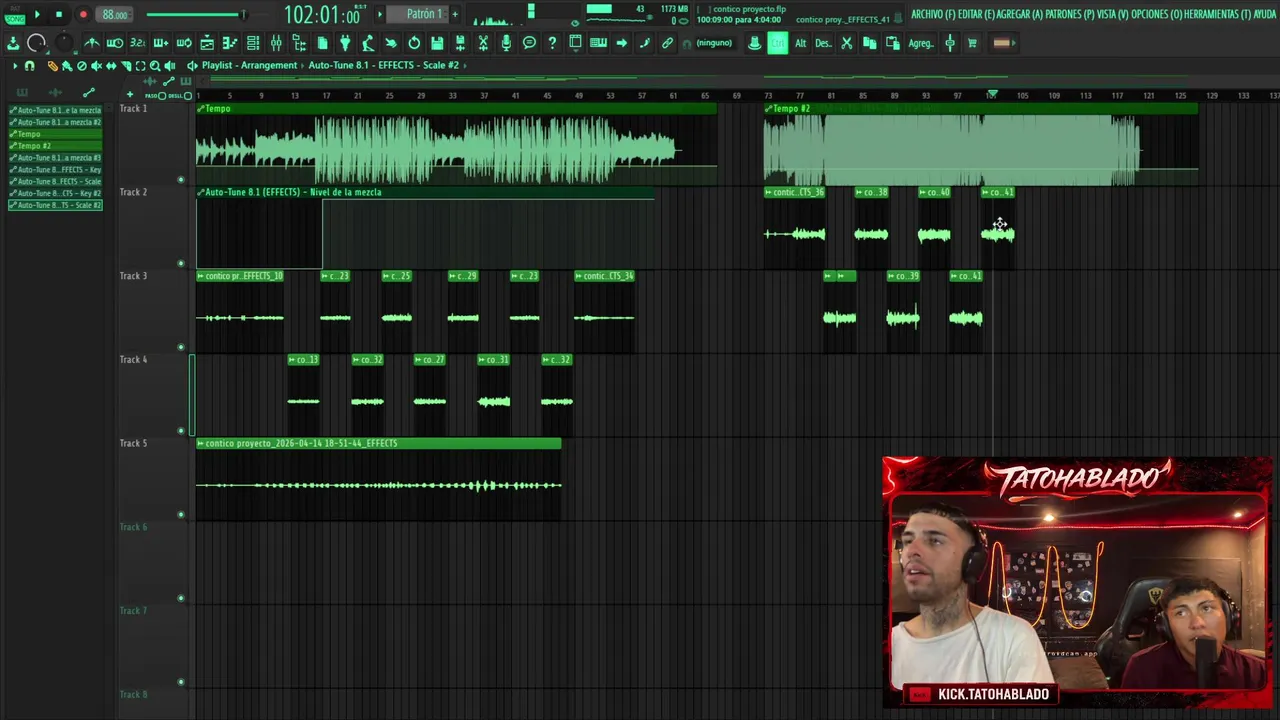Click the speech bubble chat icon
The width and height of the screenshot is (1280, 720).
529,43
